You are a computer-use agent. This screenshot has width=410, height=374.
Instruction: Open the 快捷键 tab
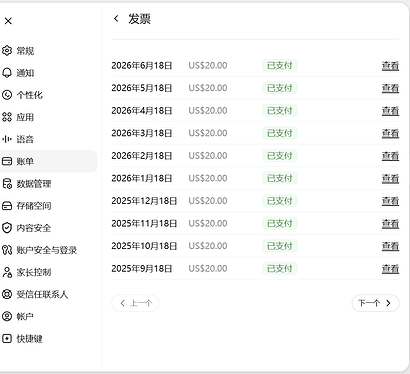(49, 339)
